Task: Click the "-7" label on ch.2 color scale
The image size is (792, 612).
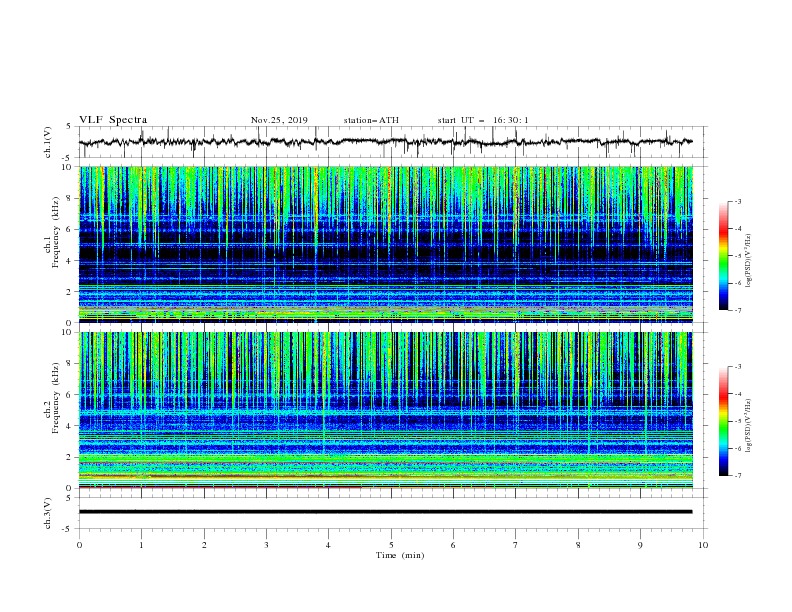Action: tap(737, 475)
